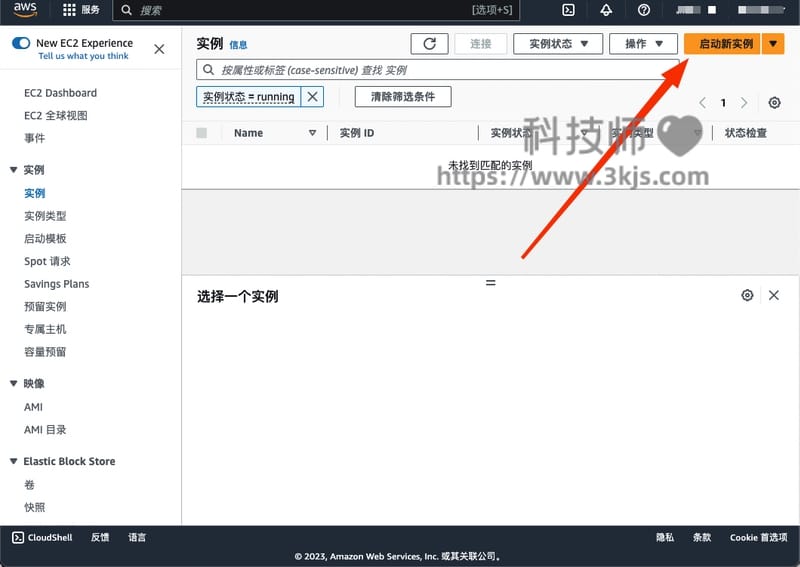Image resolution: width=800 pixels, height=567 pixels.
Task: Select the highlighted 实例 sidebar link
Action: (34, 193)
